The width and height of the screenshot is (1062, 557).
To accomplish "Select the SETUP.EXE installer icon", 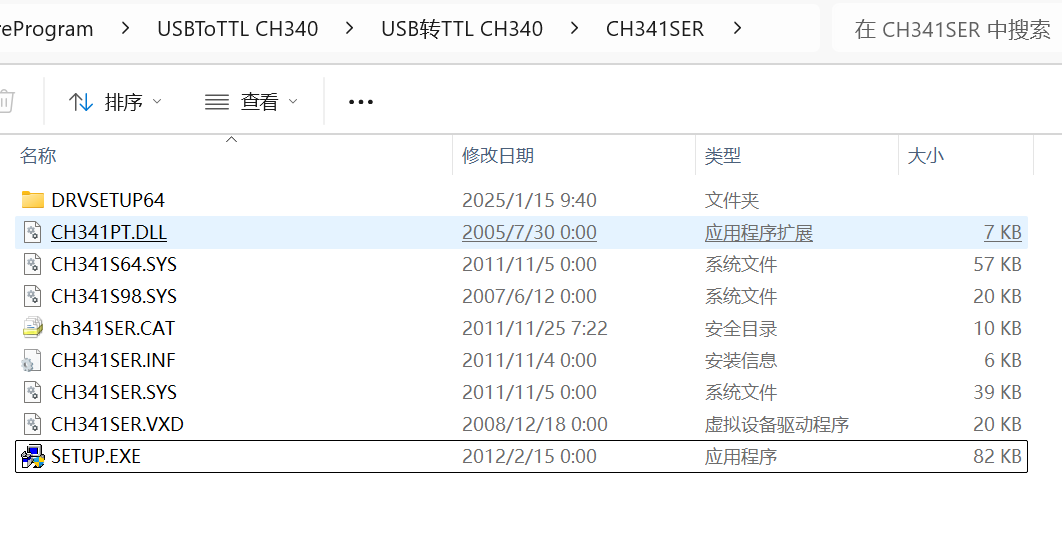I will click(x=33, y=456).
